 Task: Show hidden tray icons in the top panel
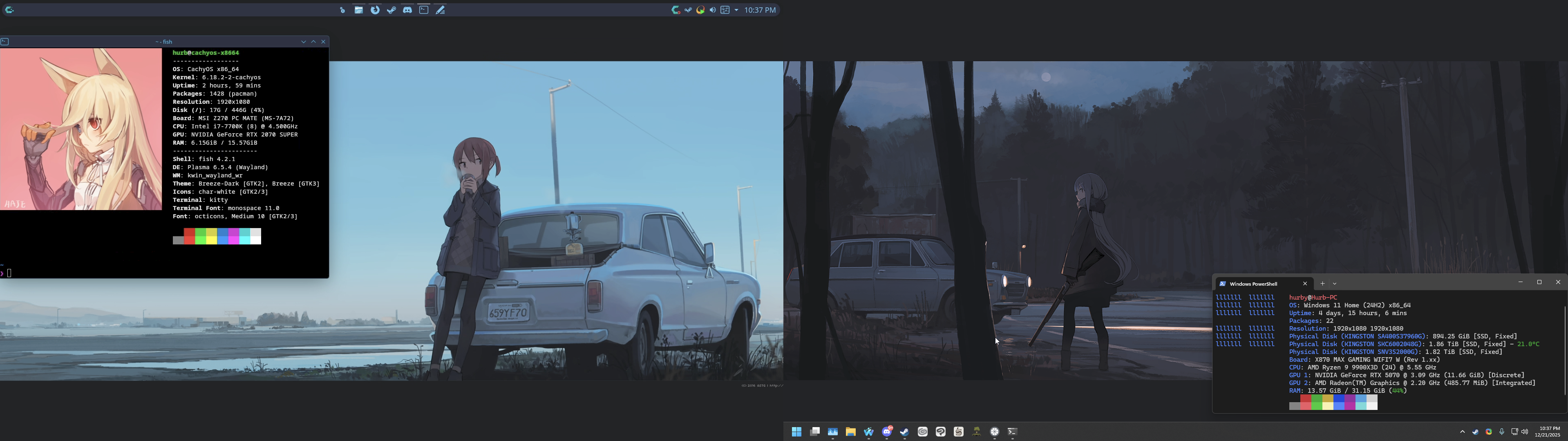(736, 10)
